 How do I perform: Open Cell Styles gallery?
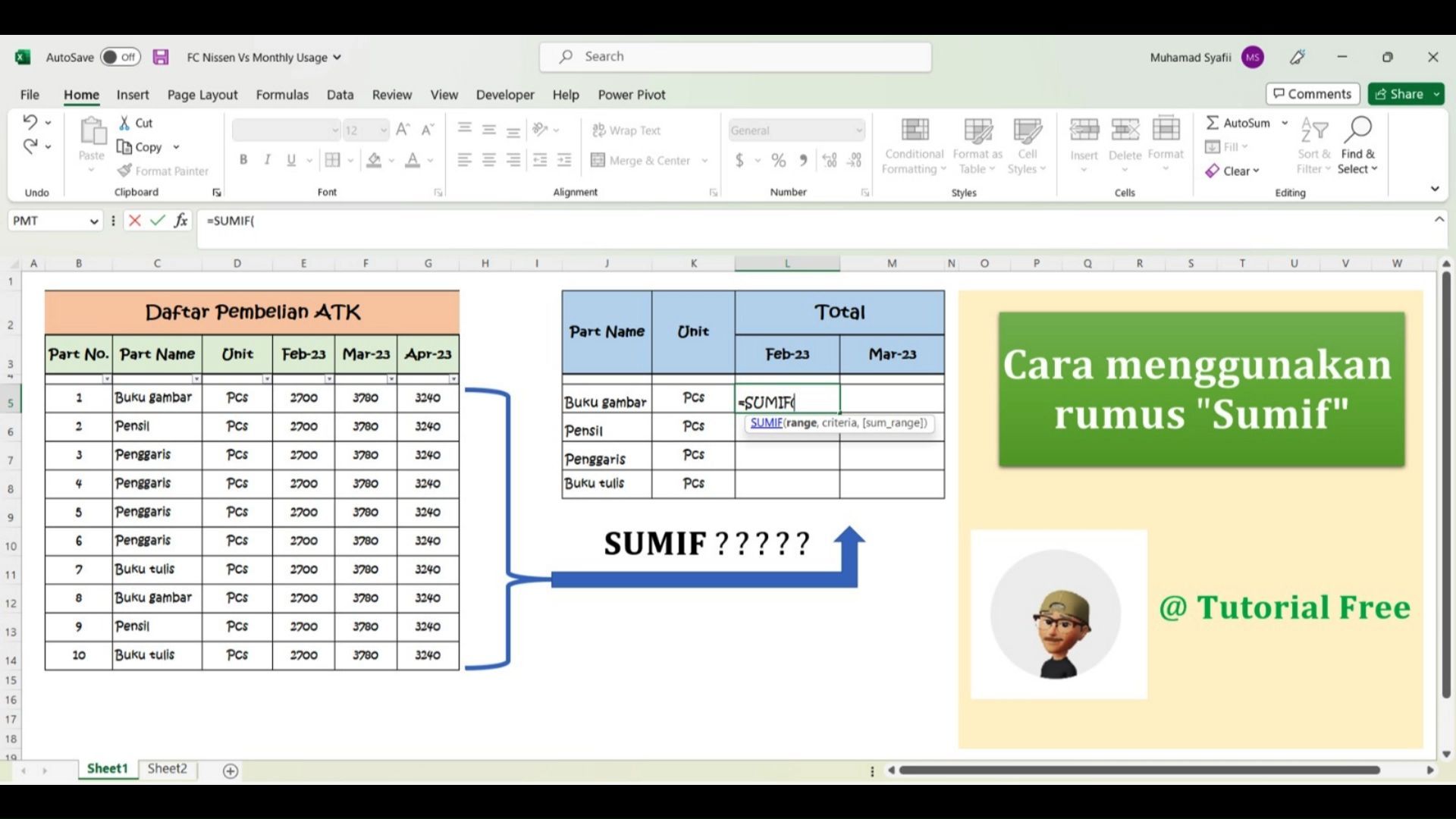point(1027,146)
